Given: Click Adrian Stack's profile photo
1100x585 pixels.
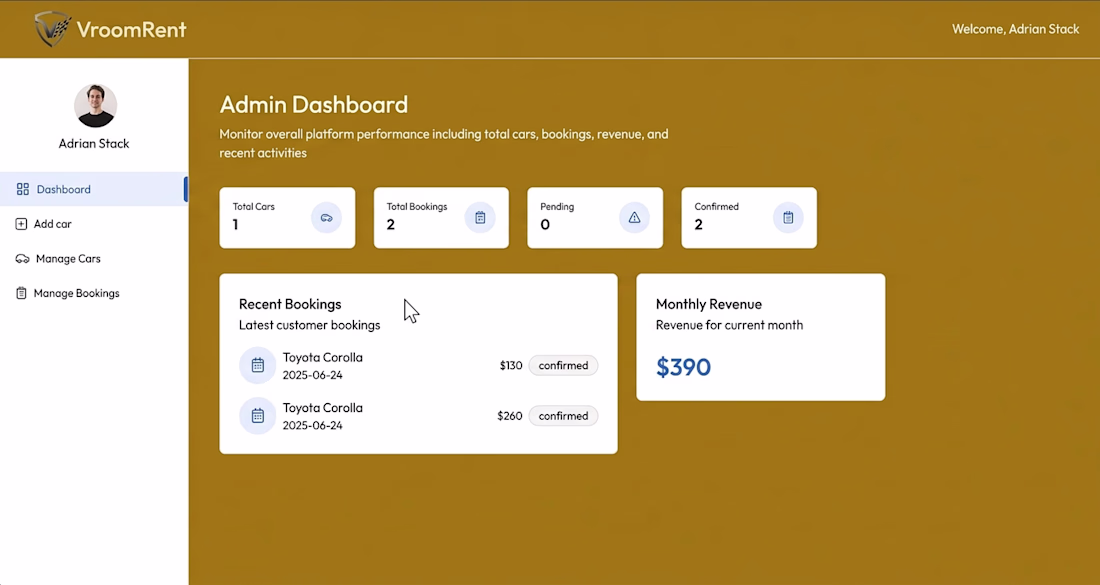Looking at the screenshot, I should pos(95,106).
